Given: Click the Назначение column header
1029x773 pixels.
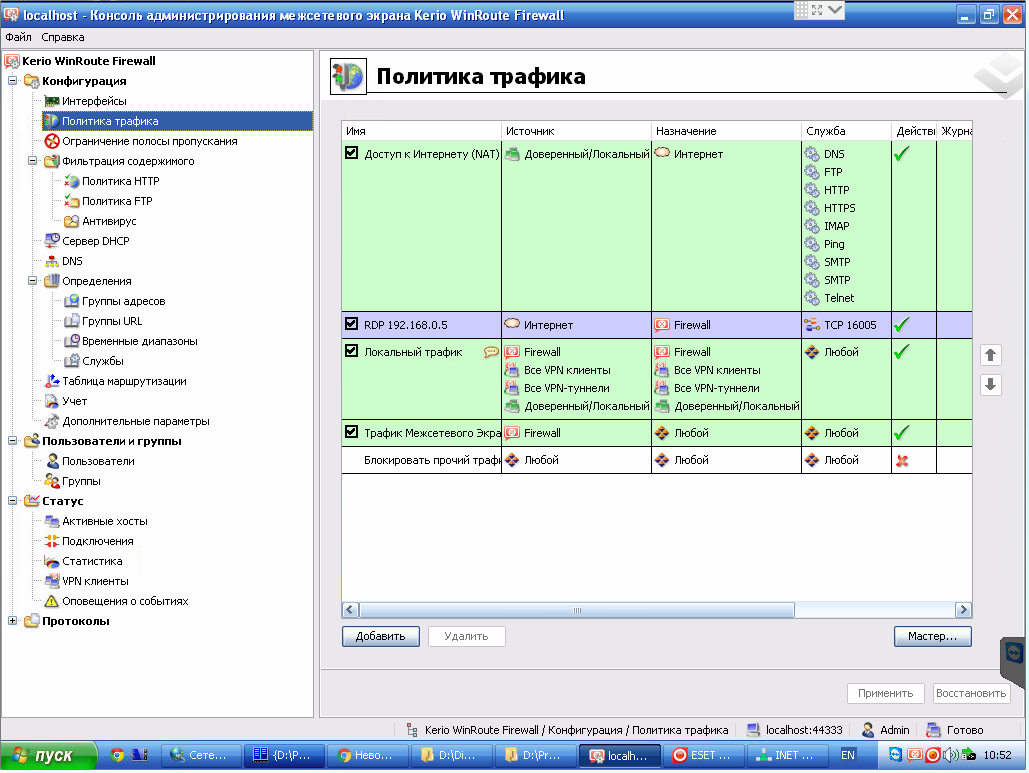Looking at the screenshot, I should point(726,131).
